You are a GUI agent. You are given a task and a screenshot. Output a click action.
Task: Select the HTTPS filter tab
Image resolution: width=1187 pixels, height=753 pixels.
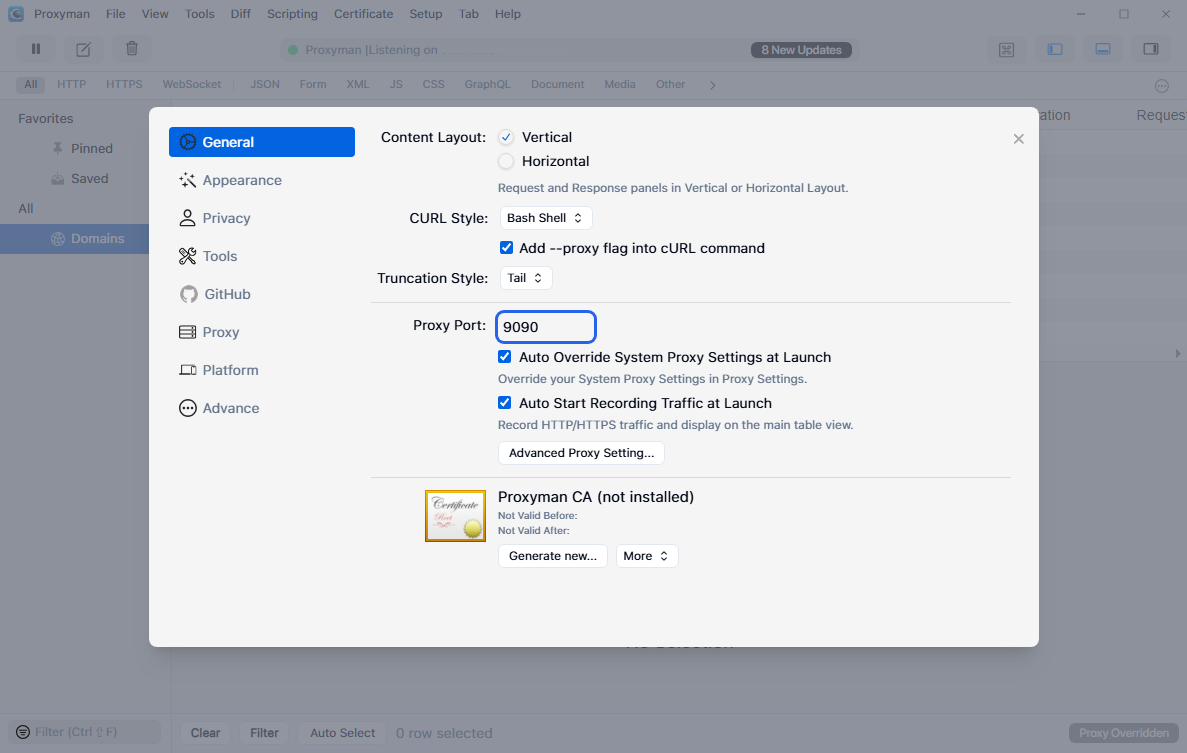pos(124,85)
